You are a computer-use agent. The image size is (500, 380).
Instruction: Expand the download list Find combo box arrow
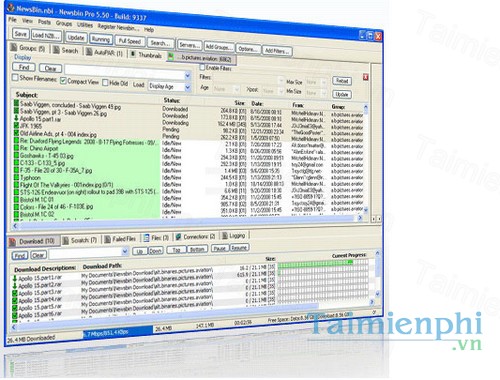click(x=125, y=251)
